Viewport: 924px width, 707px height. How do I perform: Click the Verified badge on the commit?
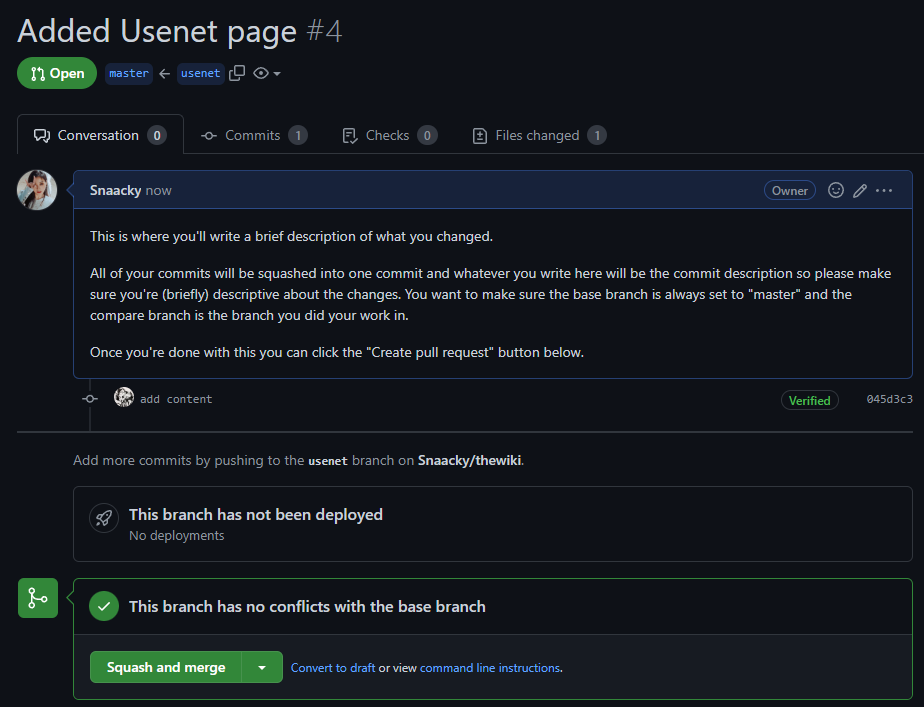tap(809, 399)
